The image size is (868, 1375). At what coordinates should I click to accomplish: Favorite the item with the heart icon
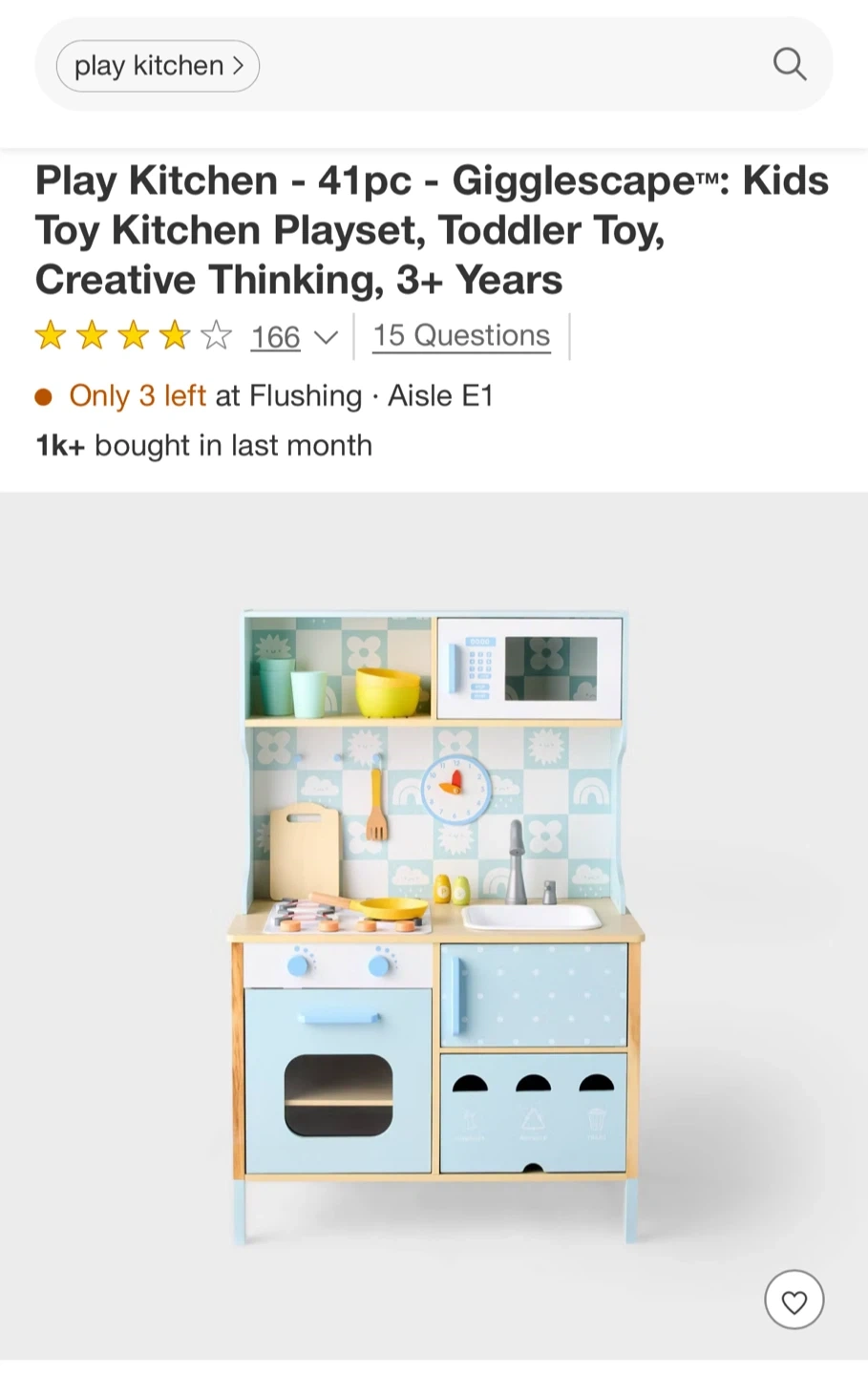794,1300
